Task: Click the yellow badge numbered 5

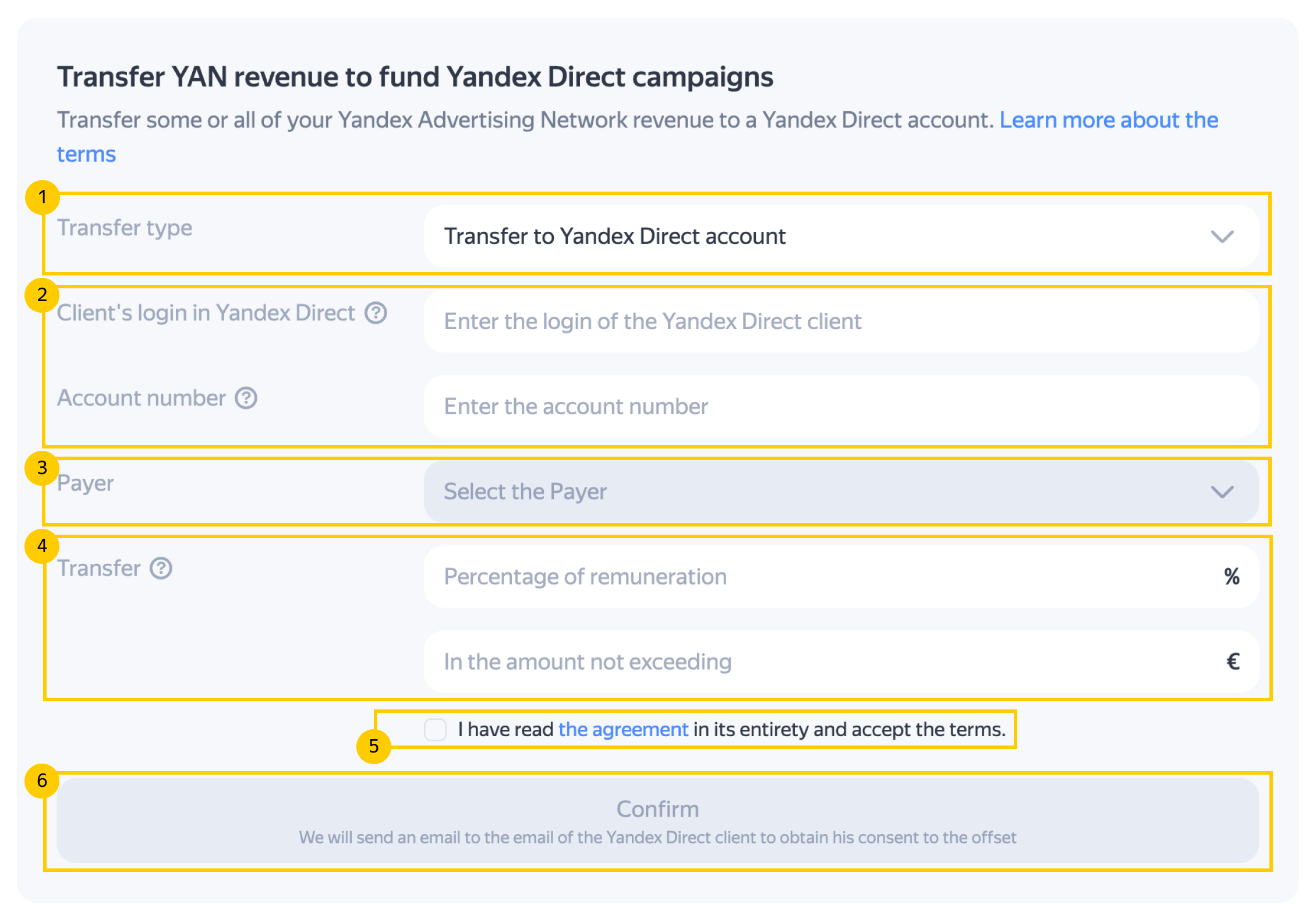Action: (373, 746)
